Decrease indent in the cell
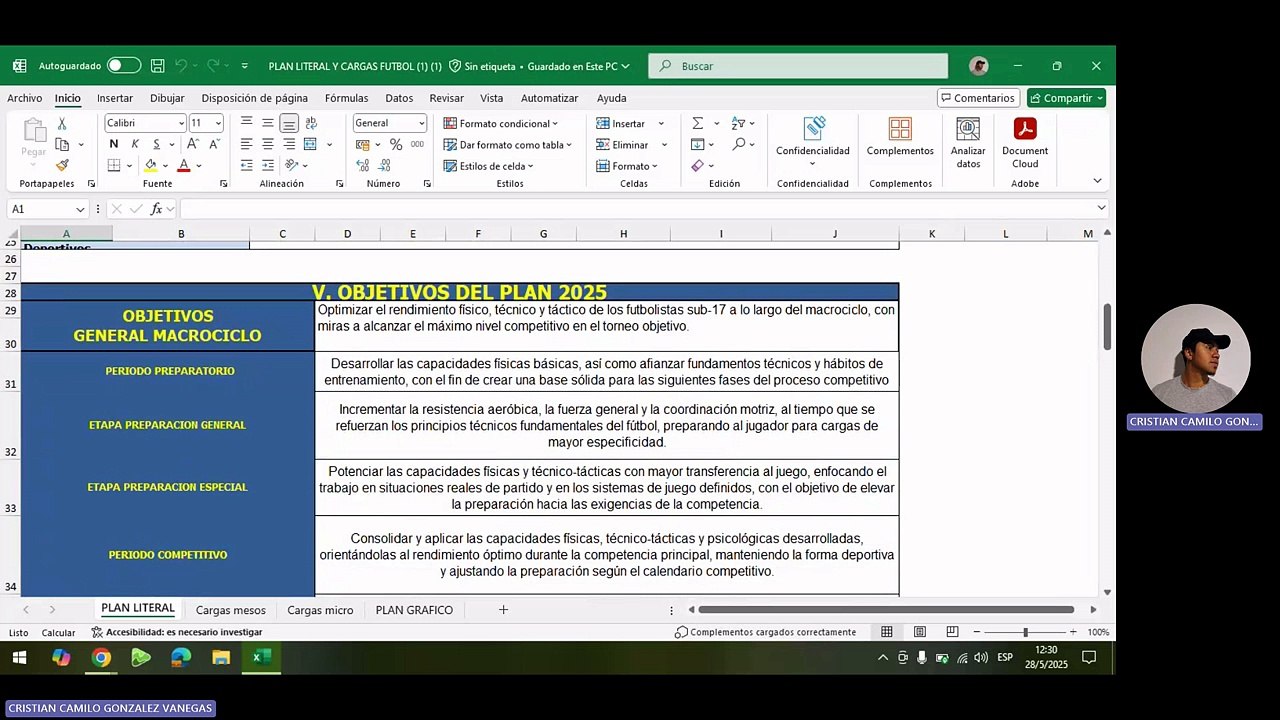 click(x=246, y=165)
